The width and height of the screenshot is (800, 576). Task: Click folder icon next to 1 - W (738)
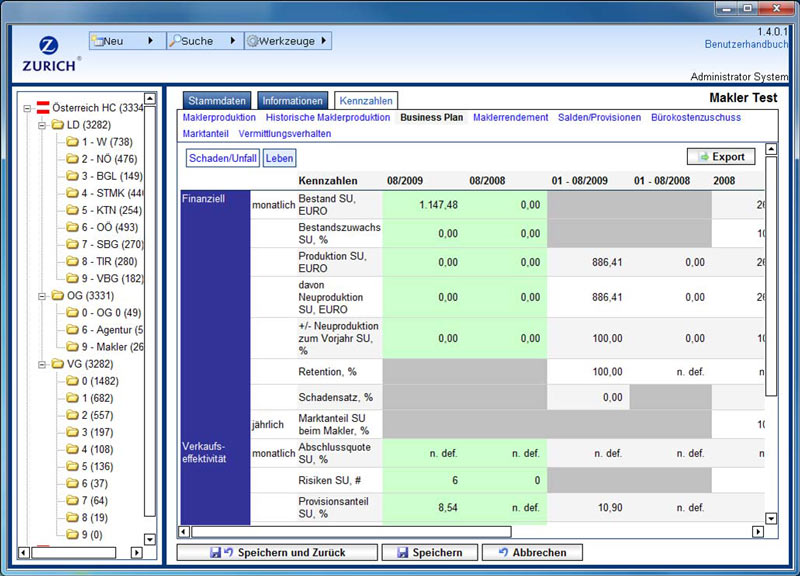tap(72, 142)
